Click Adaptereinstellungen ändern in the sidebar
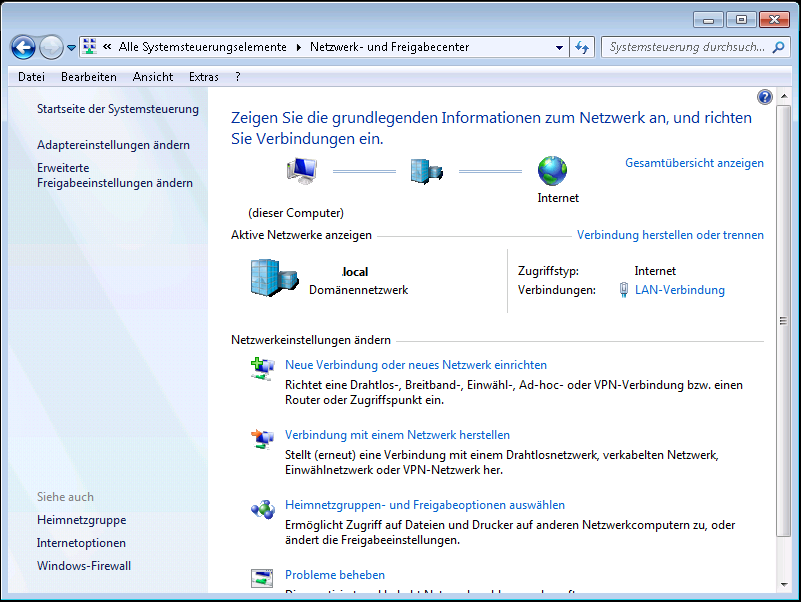 pyautogui.click(x=113, y=145)
